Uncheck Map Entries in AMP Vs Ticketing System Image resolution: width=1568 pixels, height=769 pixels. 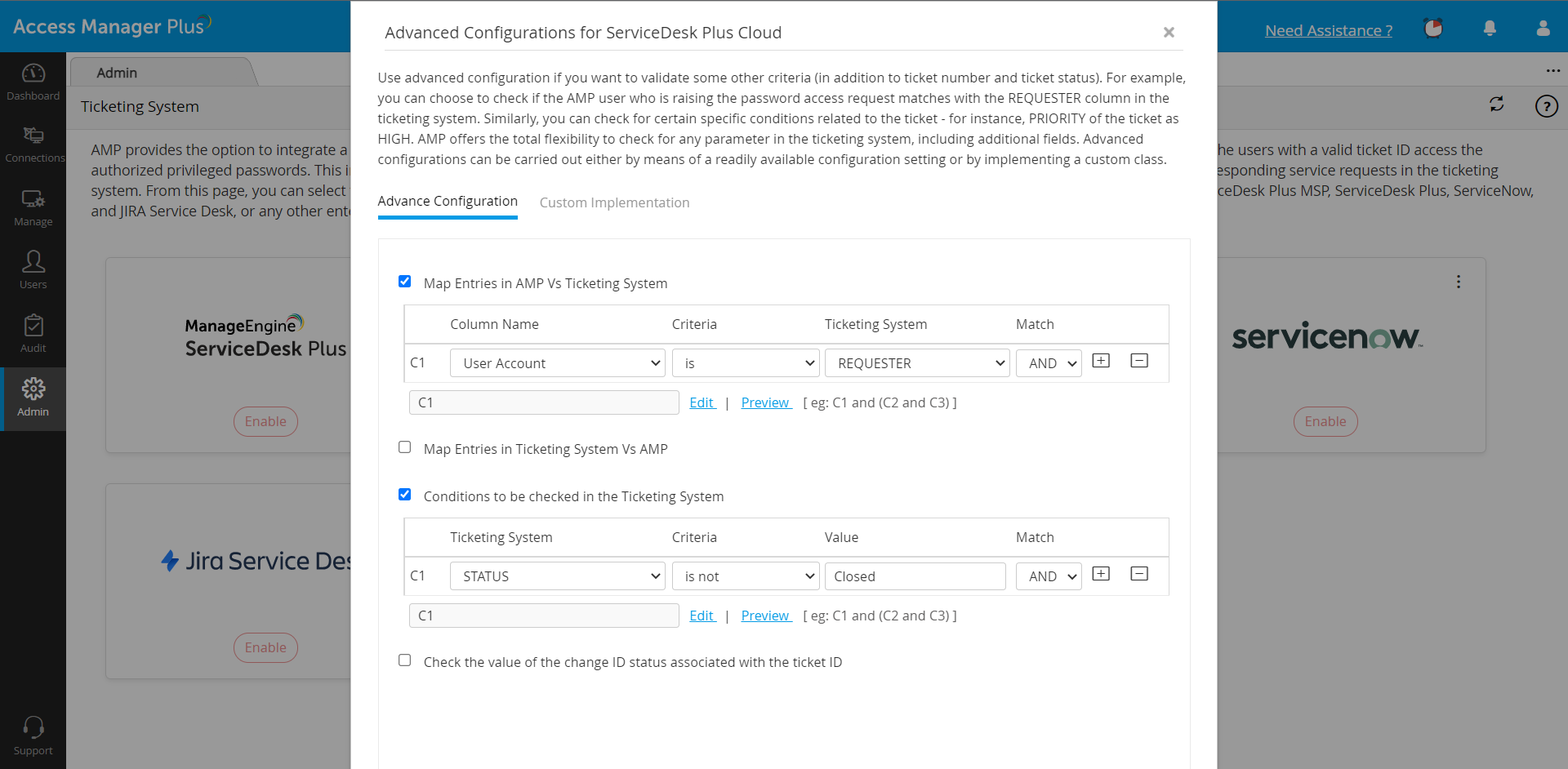(x=405, y=282)
